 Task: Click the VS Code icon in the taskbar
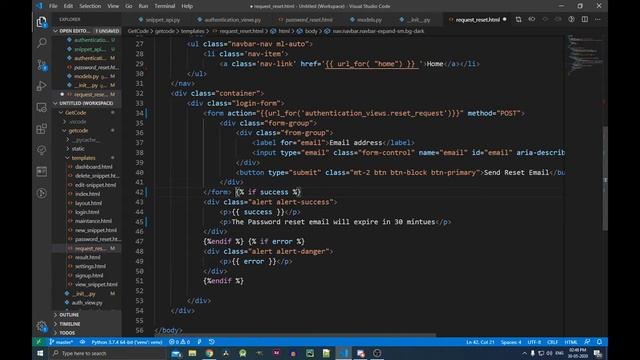click(343, 353)
